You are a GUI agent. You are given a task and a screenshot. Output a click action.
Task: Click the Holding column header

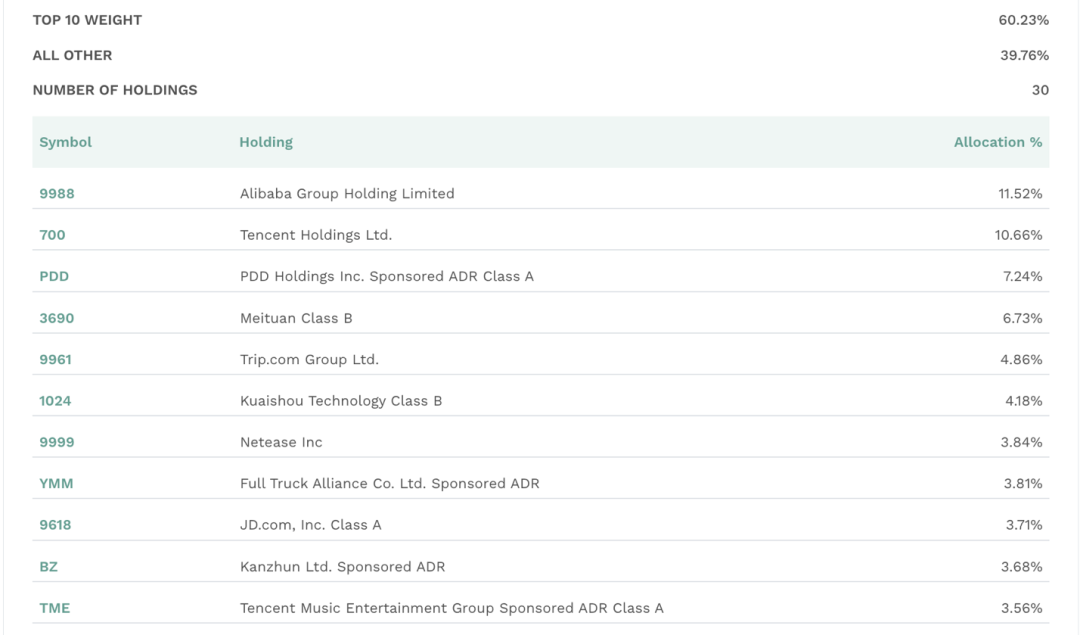pos(266,142)
